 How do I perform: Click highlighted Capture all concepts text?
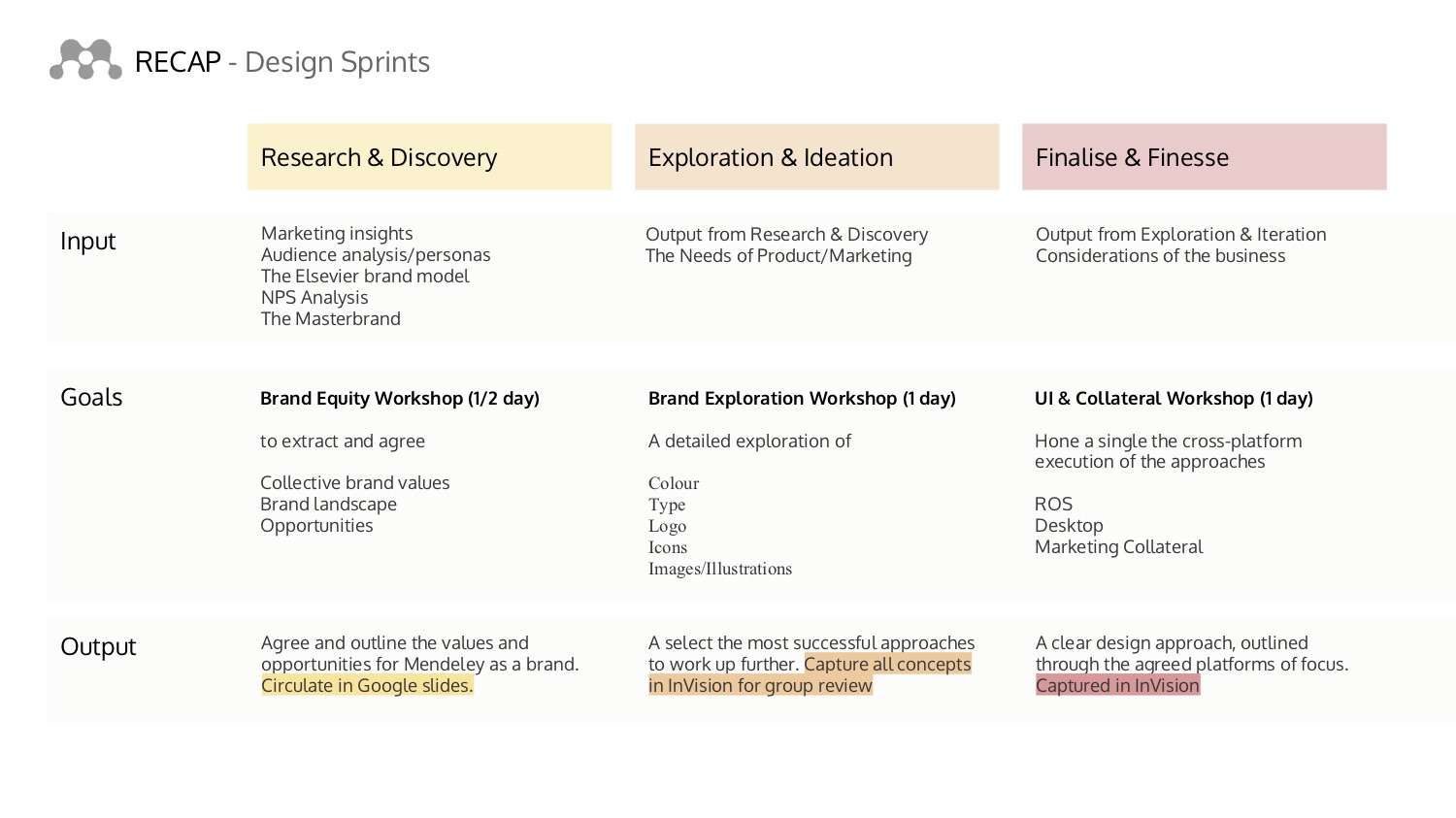(x=887, y=664)
